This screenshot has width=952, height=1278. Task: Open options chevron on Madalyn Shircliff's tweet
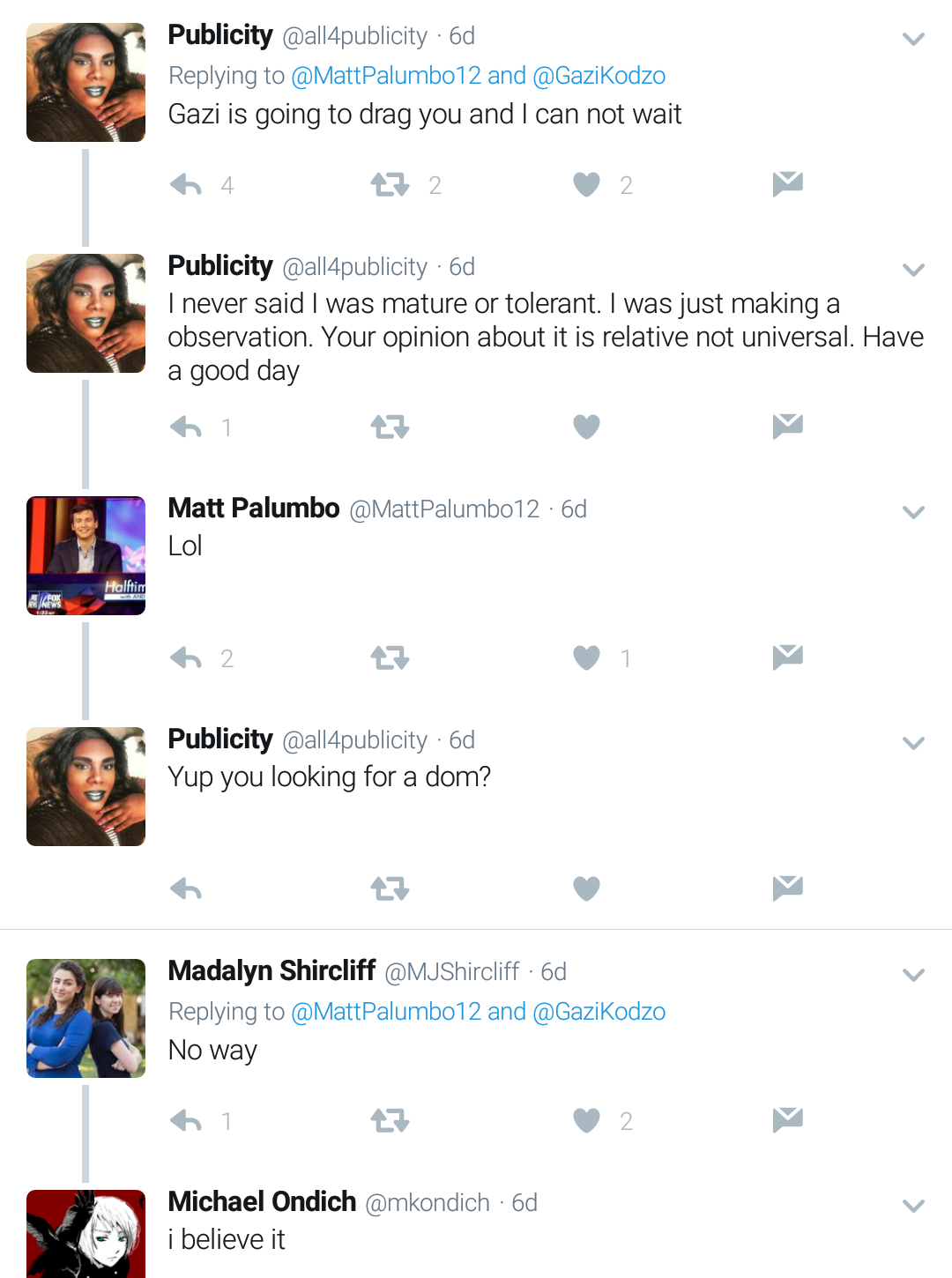tap(914, 975)
